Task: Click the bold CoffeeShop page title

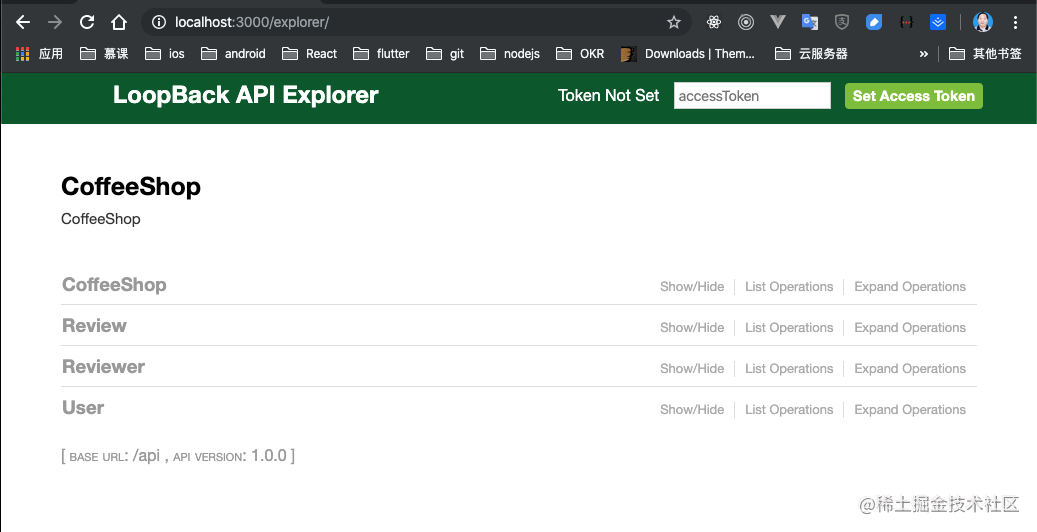Action: pyautogui.click(x=131, y=187)
